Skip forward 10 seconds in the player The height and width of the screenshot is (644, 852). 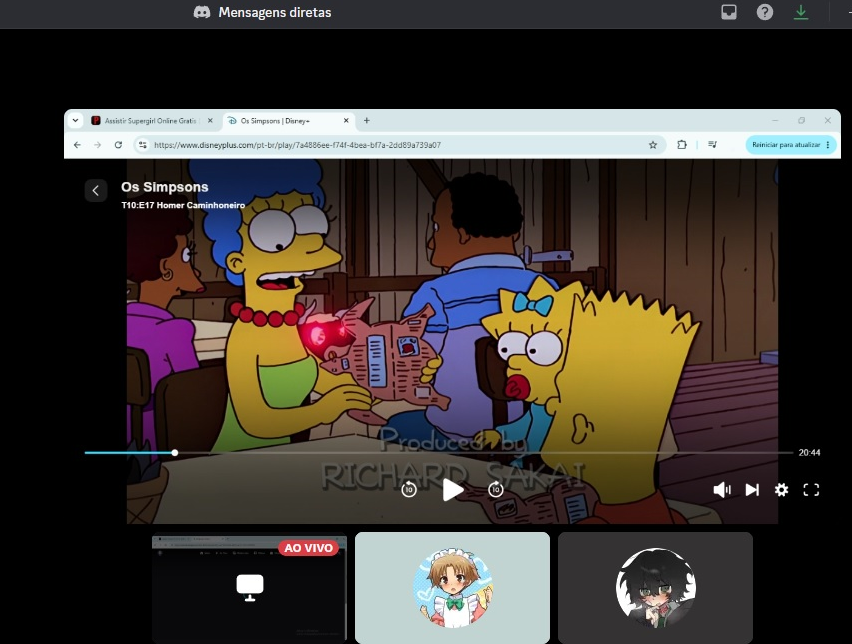tap(496, 490)
